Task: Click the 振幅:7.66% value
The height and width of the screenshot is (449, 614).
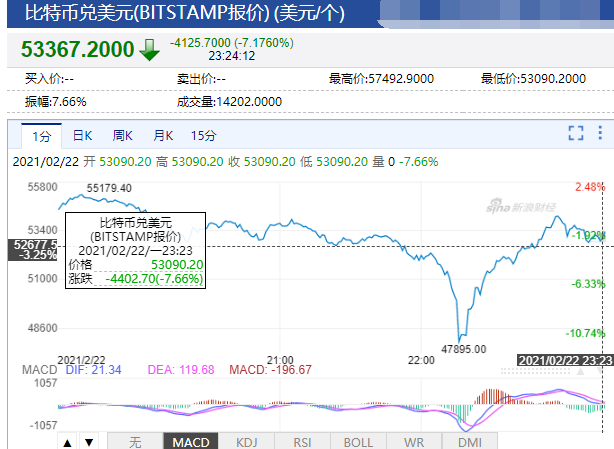Action: 56,102
